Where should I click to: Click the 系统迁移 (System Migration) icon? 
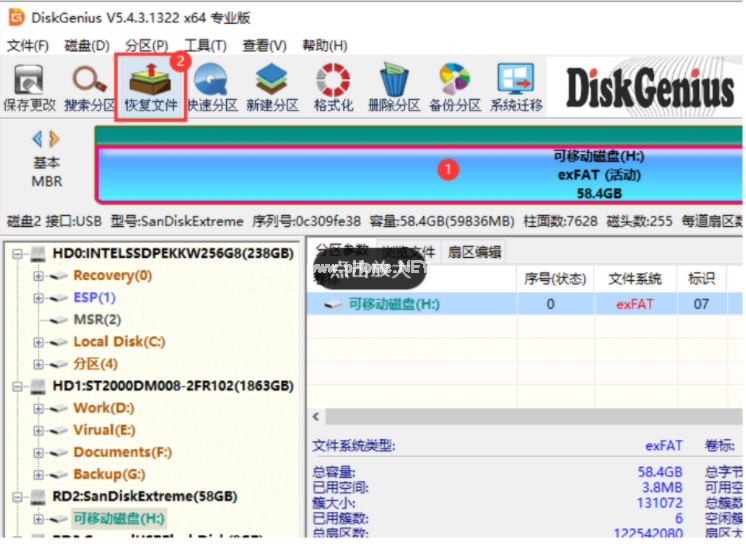516,87
